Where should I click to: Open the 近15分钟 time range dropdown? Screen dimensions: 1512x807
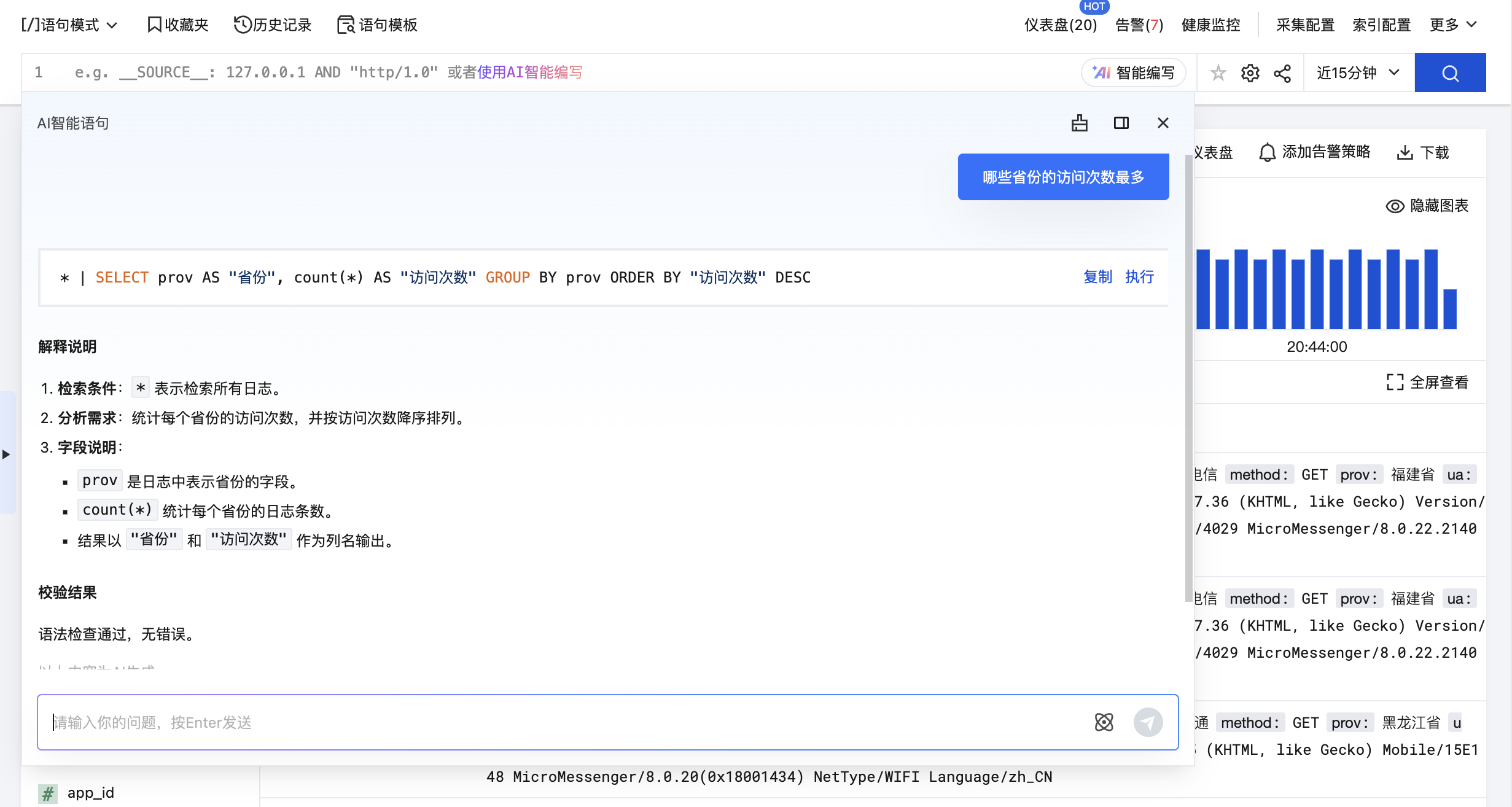click(1358, 73)
